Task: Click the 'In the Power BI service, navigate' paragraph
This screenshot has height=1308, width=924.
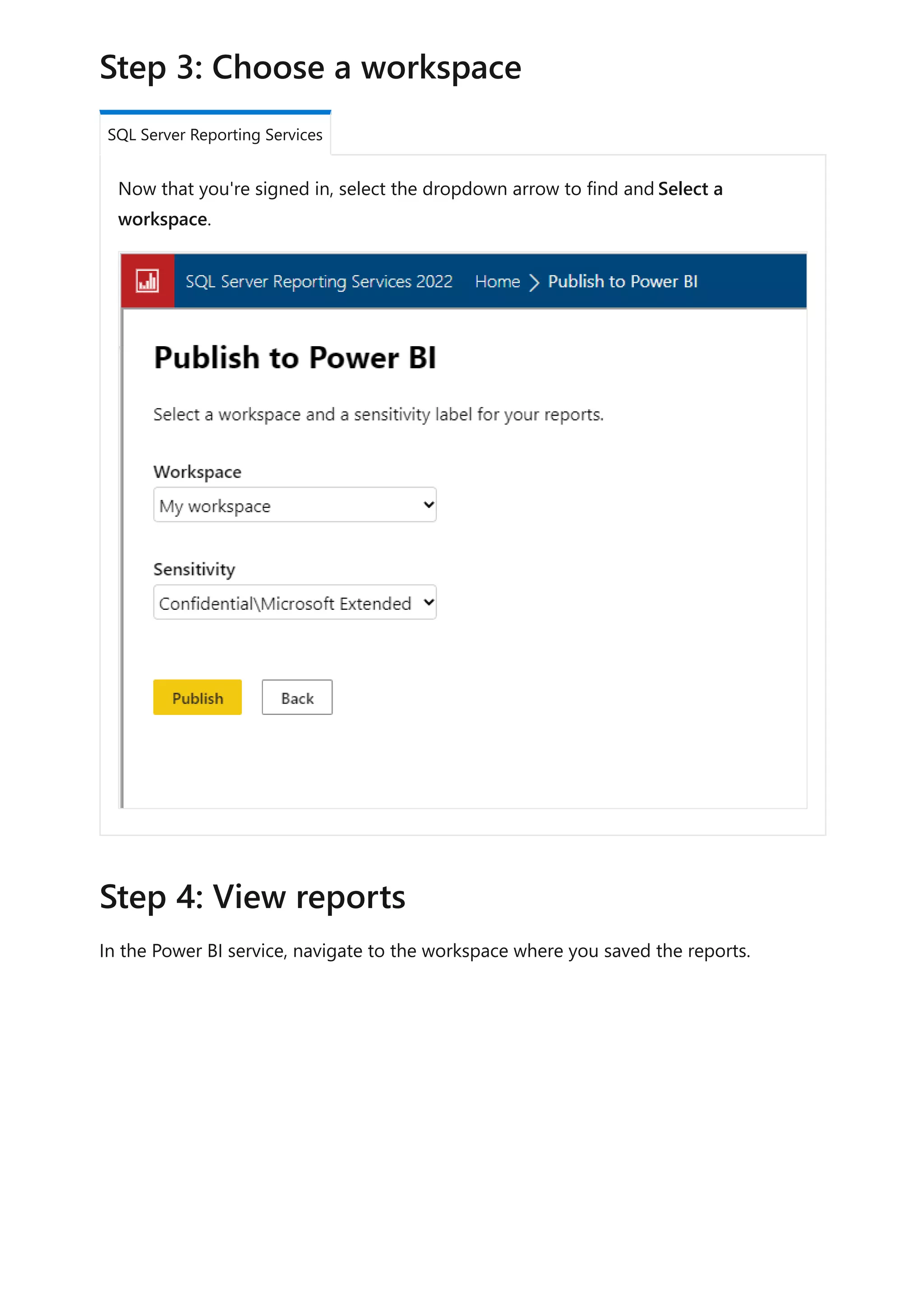Action: coord(425,951)
